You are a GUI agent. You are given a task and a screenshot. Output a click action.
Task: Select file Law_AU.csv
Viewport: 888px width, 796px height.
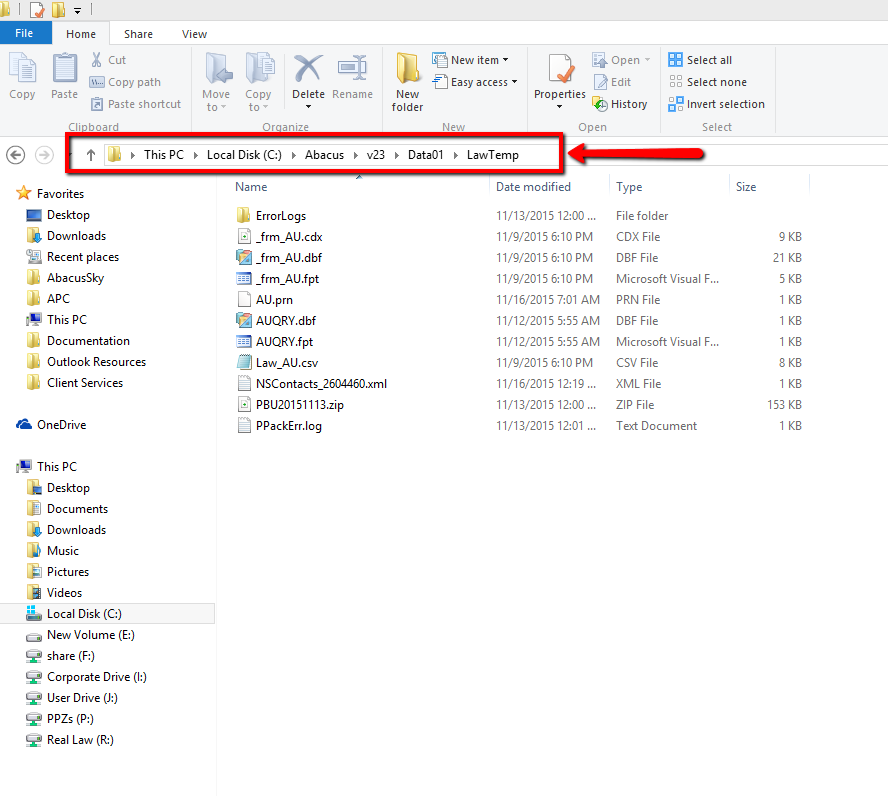287,362
